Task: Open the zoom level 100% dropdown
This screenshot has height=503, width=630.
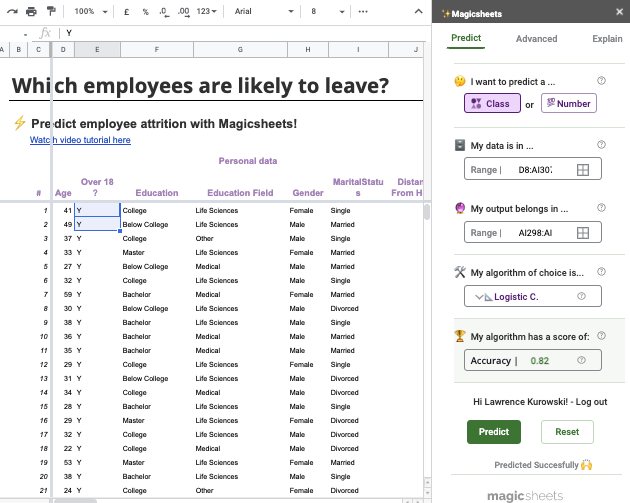Action: [90, 11]
